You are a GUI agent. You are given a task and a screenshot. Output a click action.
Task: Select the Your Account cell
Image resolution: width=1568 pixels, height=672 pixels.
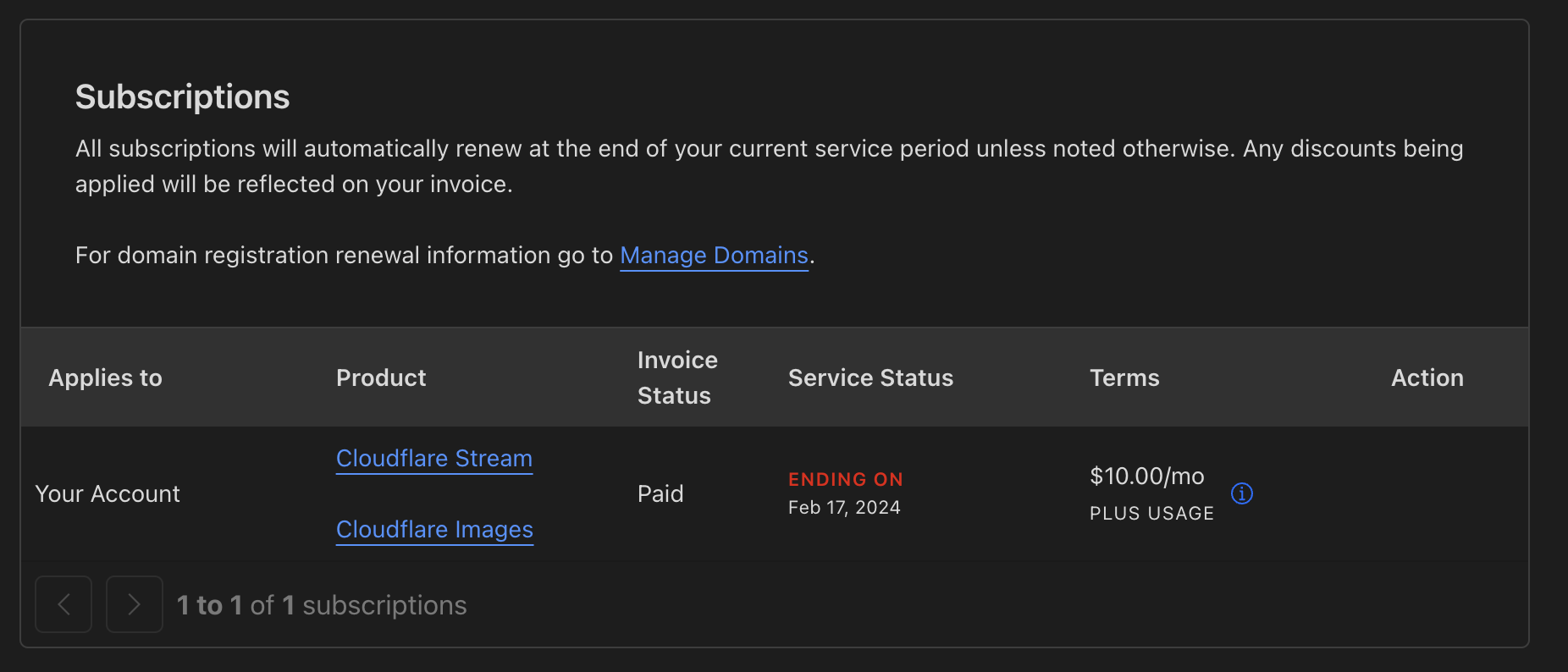click(108, 493)
